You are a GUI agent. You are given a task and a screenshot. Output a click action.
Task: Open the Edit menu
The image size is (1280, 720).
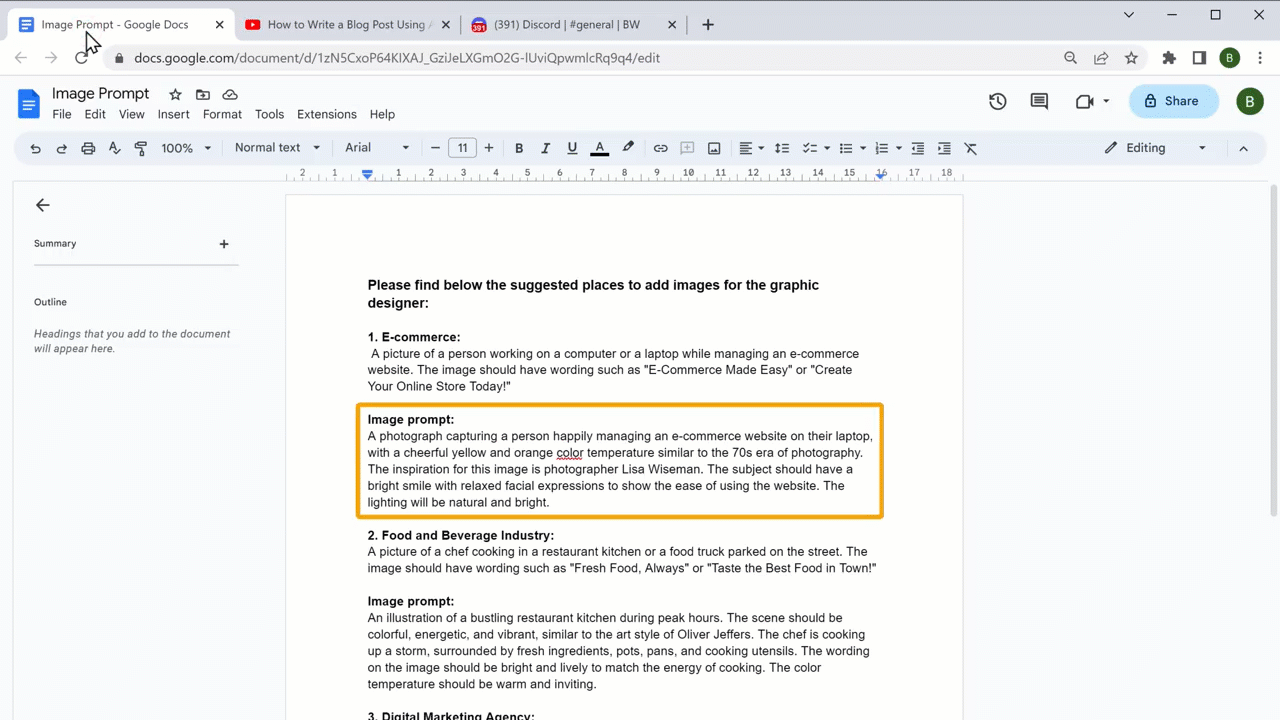95,114
